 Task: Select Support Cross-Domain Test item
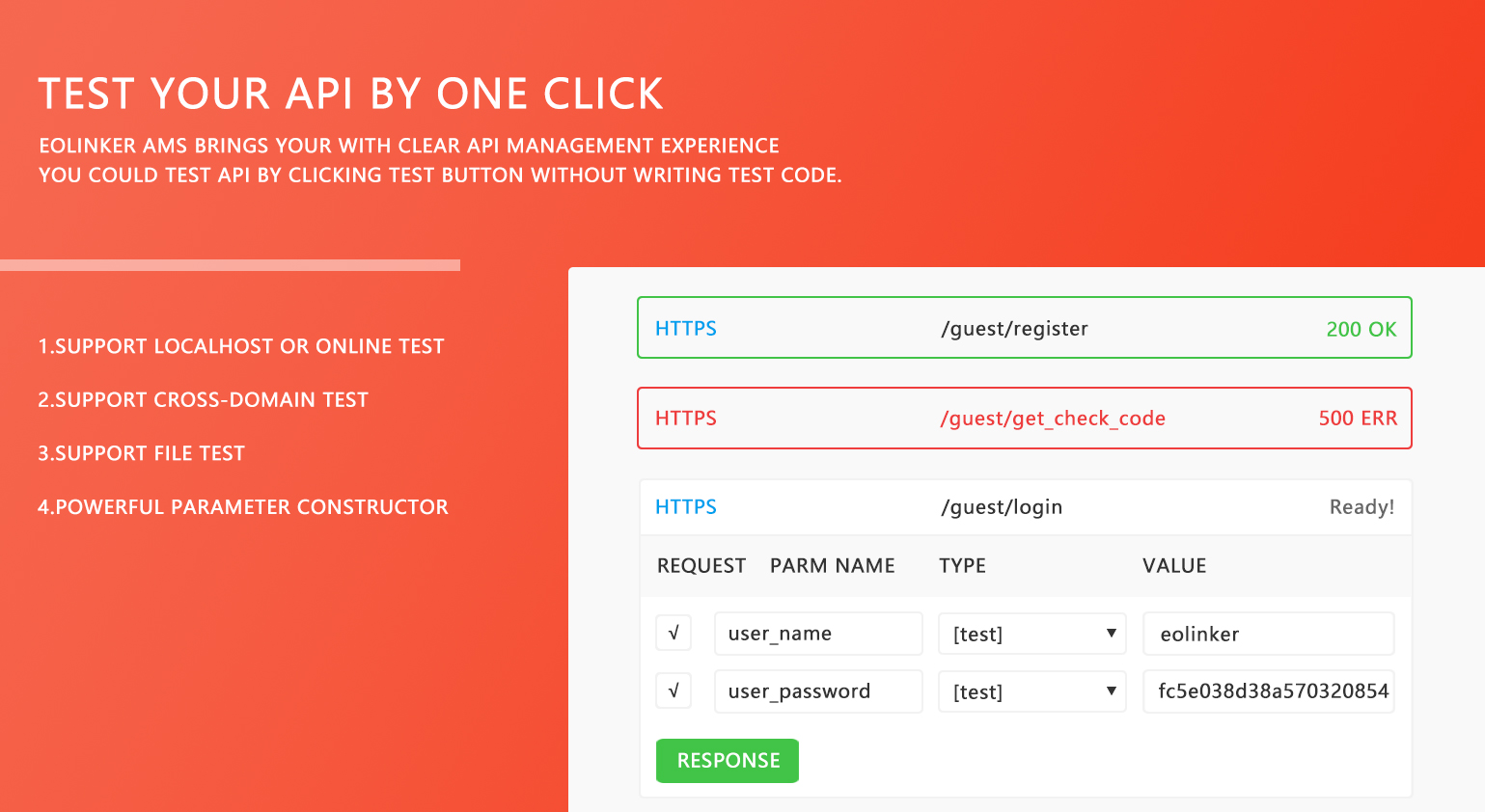(204, 400)
